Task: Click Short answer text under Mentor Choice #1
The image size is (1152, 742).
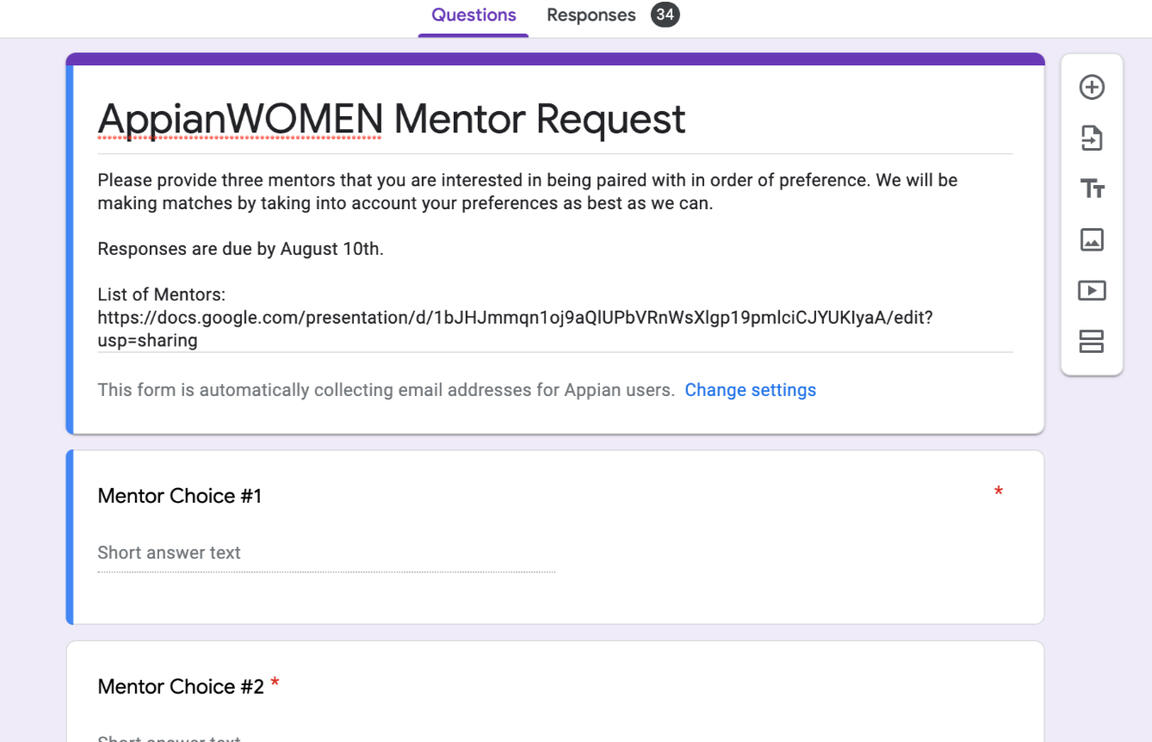Action: 169,553
